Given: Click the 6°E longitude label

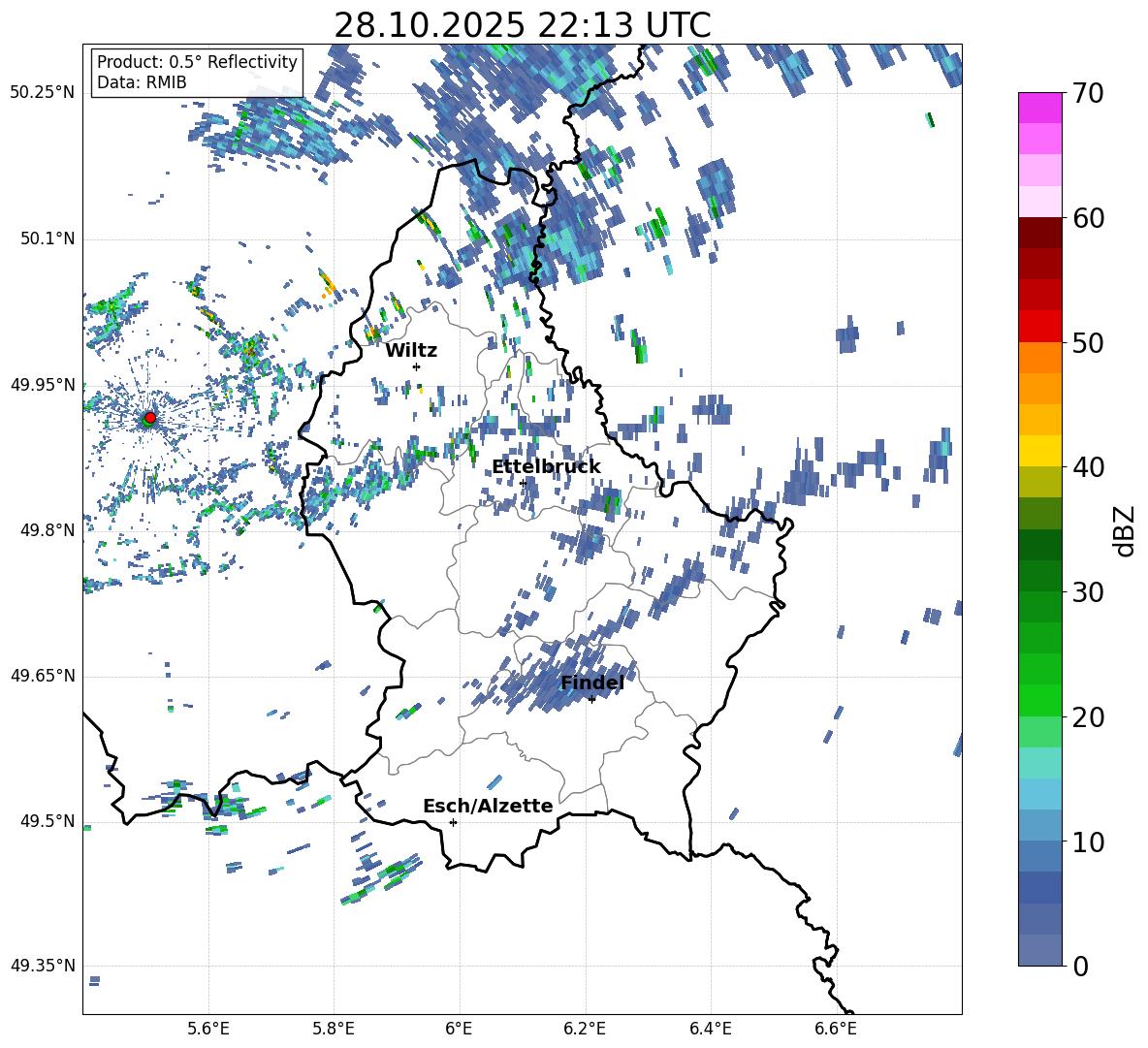Looking at the screenshot, I should [459, 1029].
